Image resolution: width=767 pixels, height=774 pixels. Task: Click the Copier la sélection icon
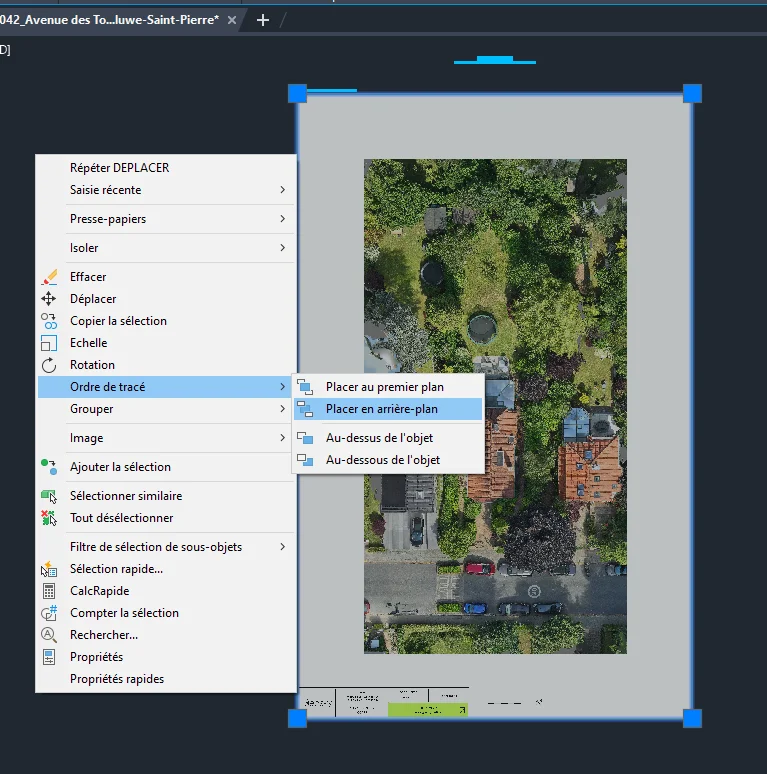[49, 321]
